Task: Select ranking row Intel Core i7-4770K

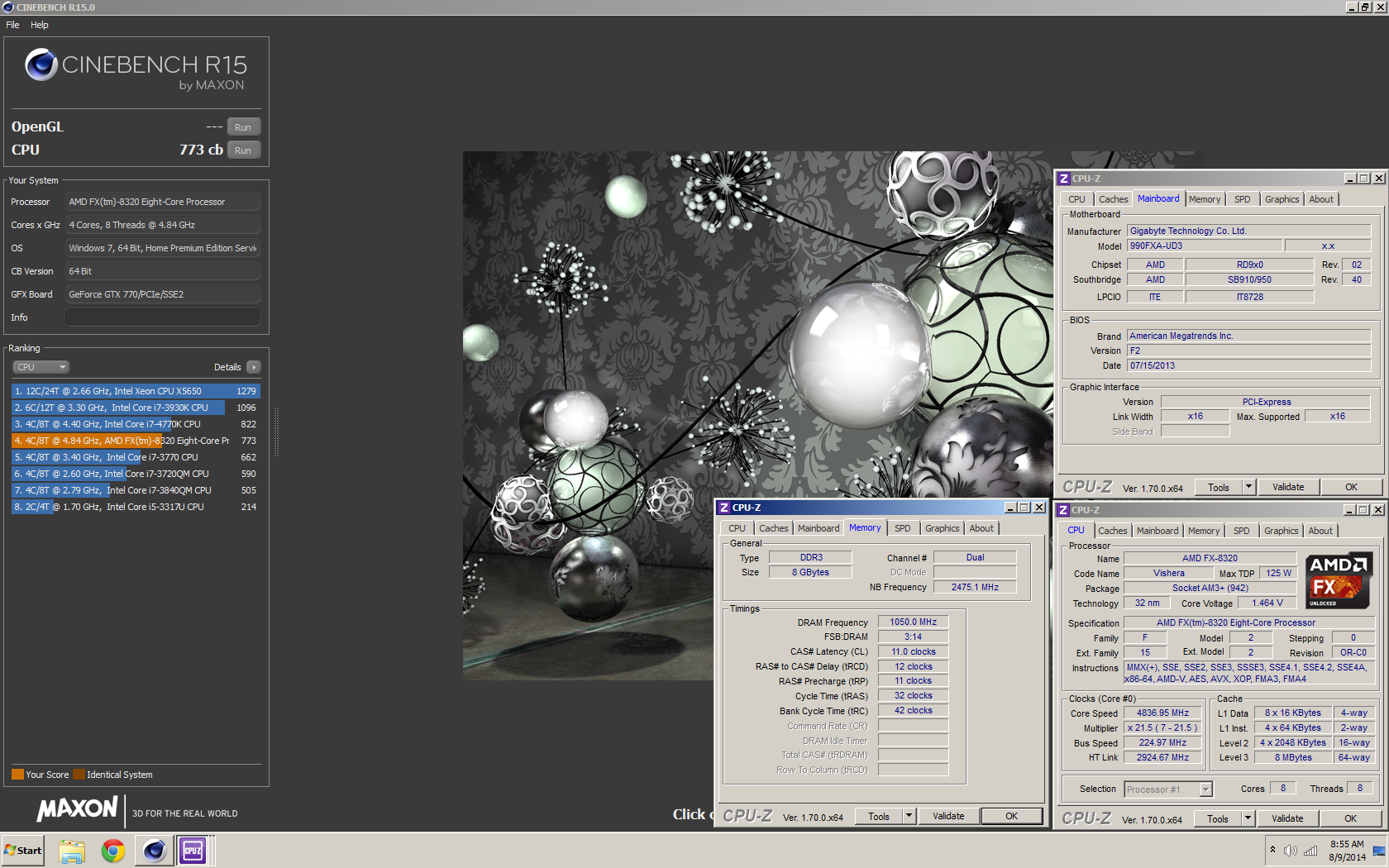Action: coord(136,424)
